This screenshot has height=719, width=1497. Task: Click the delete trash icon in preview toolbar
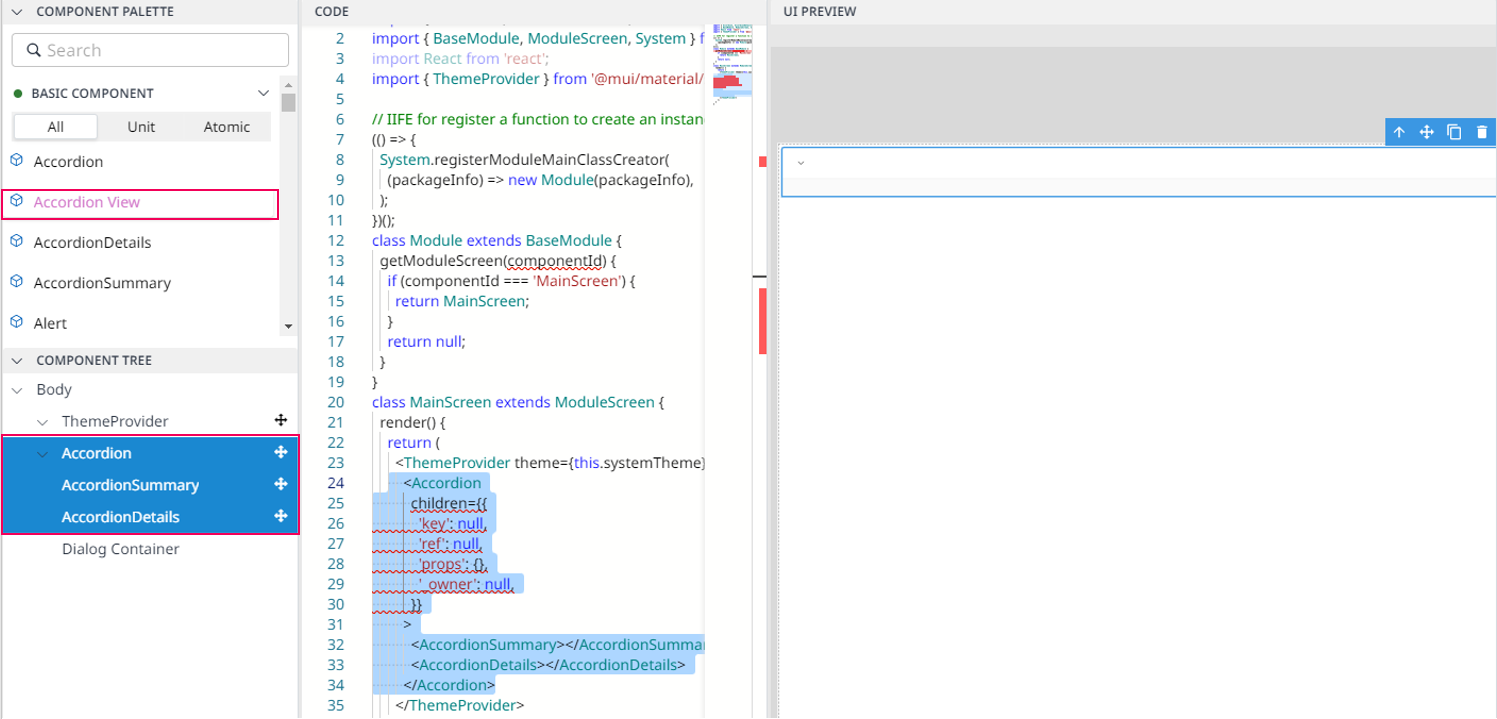[x=1482, y=132]
